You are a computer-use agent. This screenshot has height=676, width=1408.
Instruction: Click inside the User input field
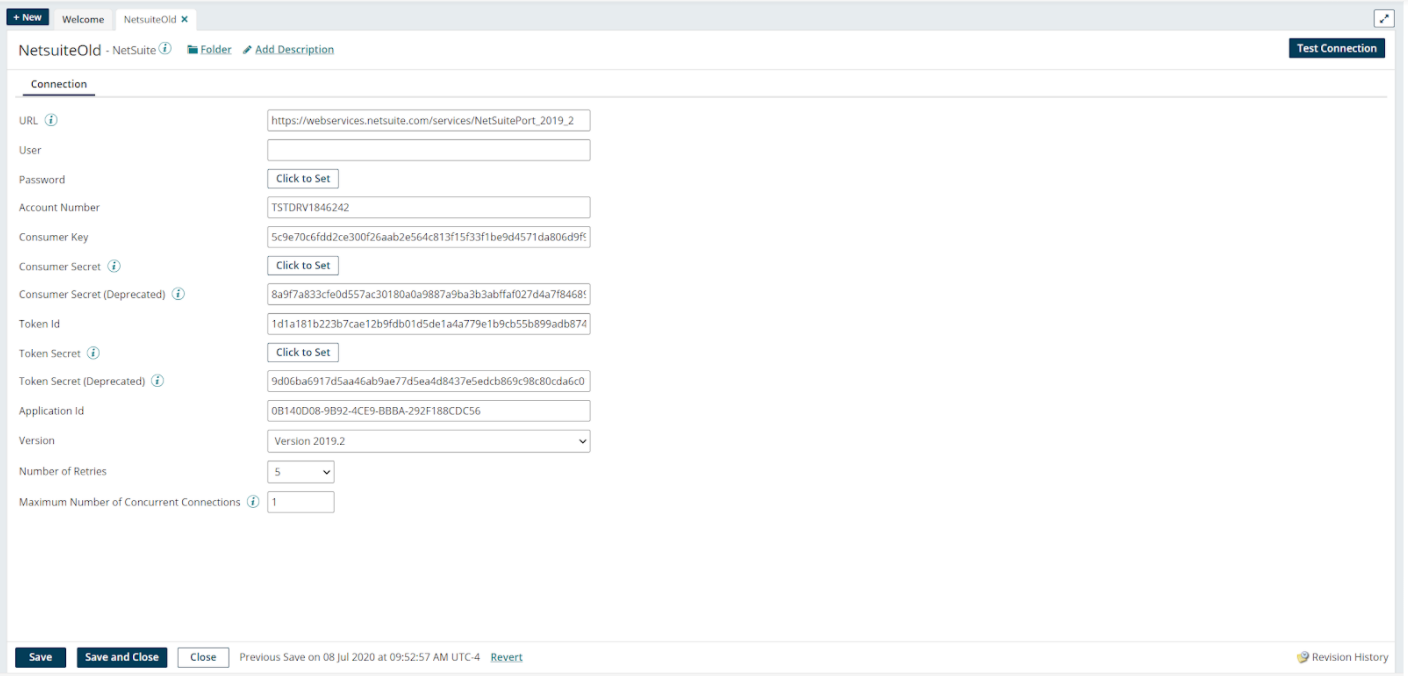click(x=428, y=149)
